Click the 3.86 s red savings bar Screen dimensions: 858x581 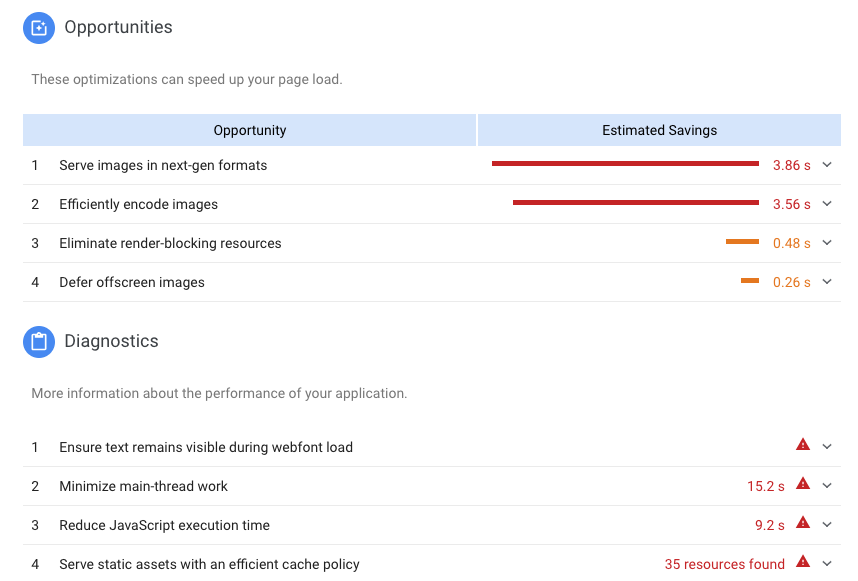(625, 164)
